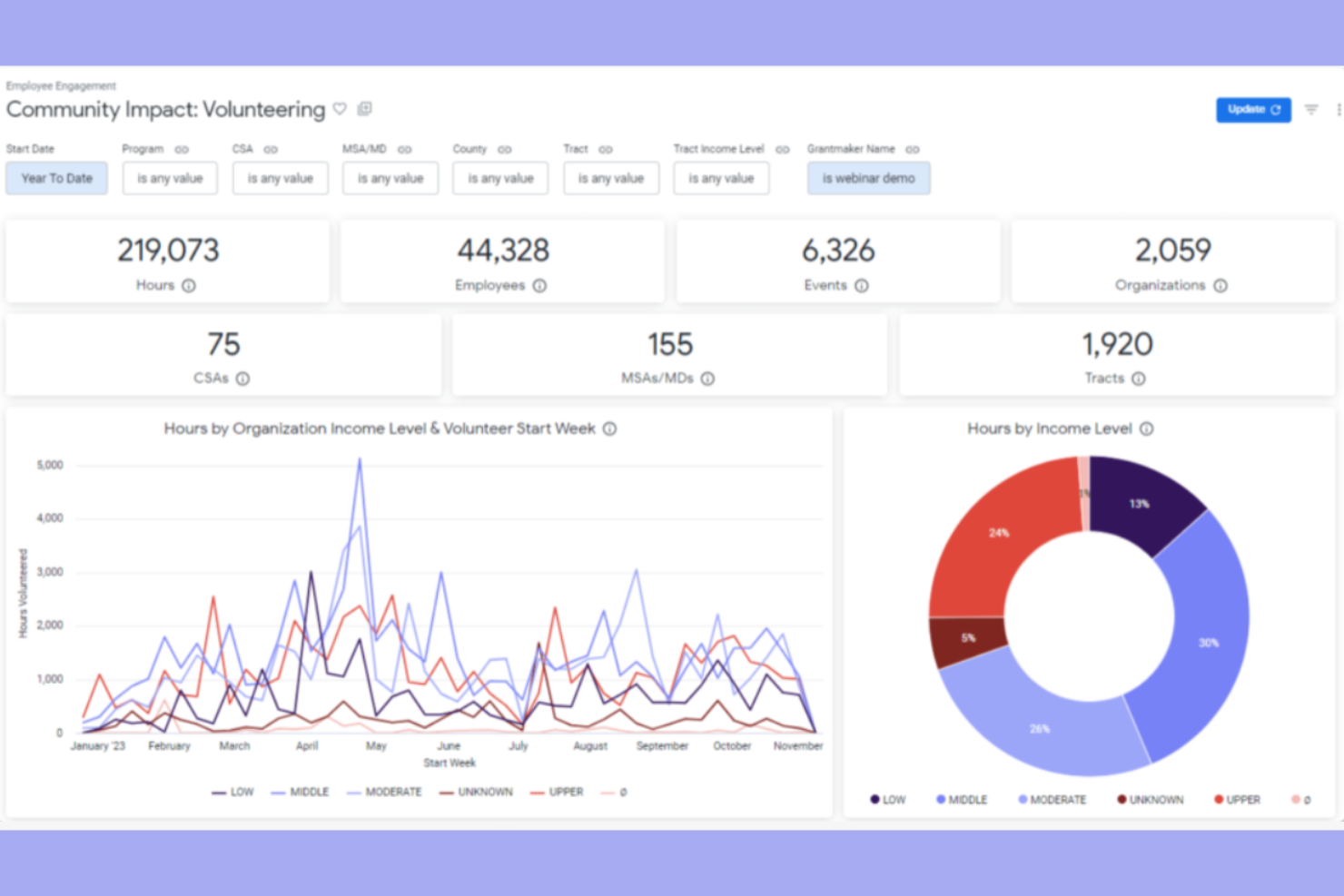The height and width of the screenshot is (896, 1344).
Task: Open the CSA 'is any value' dropdown
Action: [280, 178]
